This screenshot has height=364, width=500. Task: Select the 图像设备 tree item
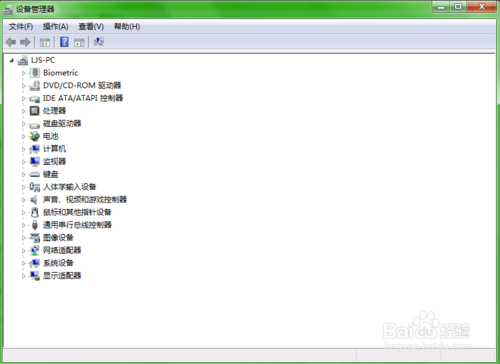58,238
